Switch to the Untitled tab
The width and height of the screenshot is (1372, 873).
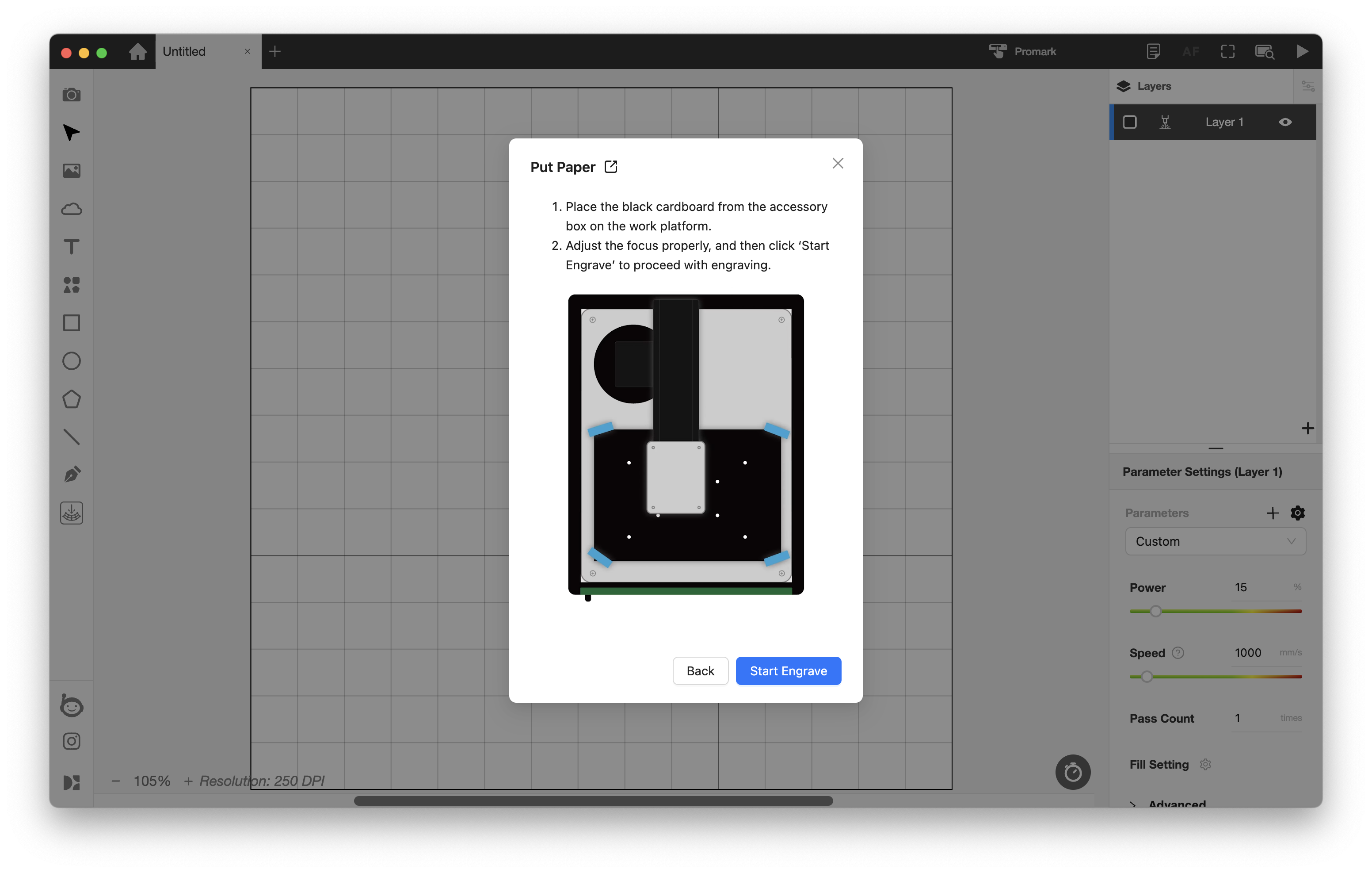(208, 51)
